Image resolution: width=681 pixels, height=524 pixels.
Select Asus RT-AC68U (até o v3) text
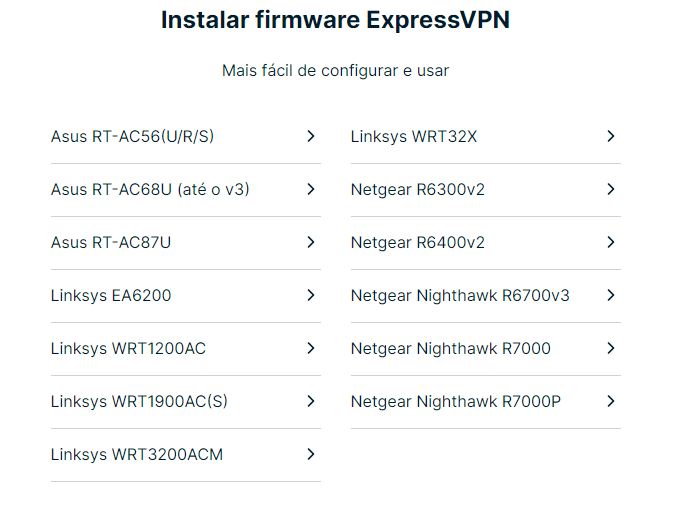(150, 190)
